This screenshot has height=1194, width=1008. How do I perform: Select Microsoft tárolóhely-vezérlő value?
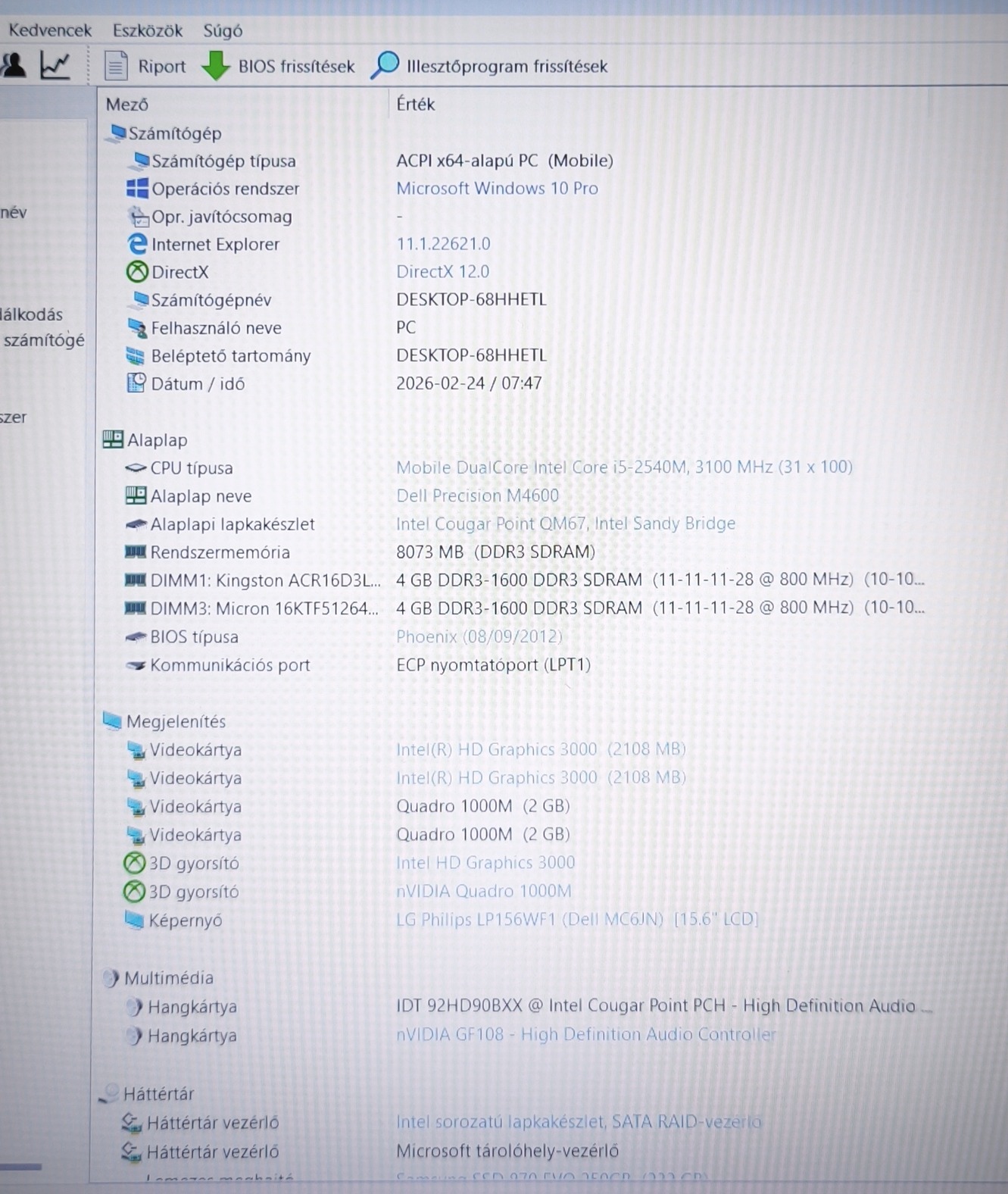point(507,1151)
